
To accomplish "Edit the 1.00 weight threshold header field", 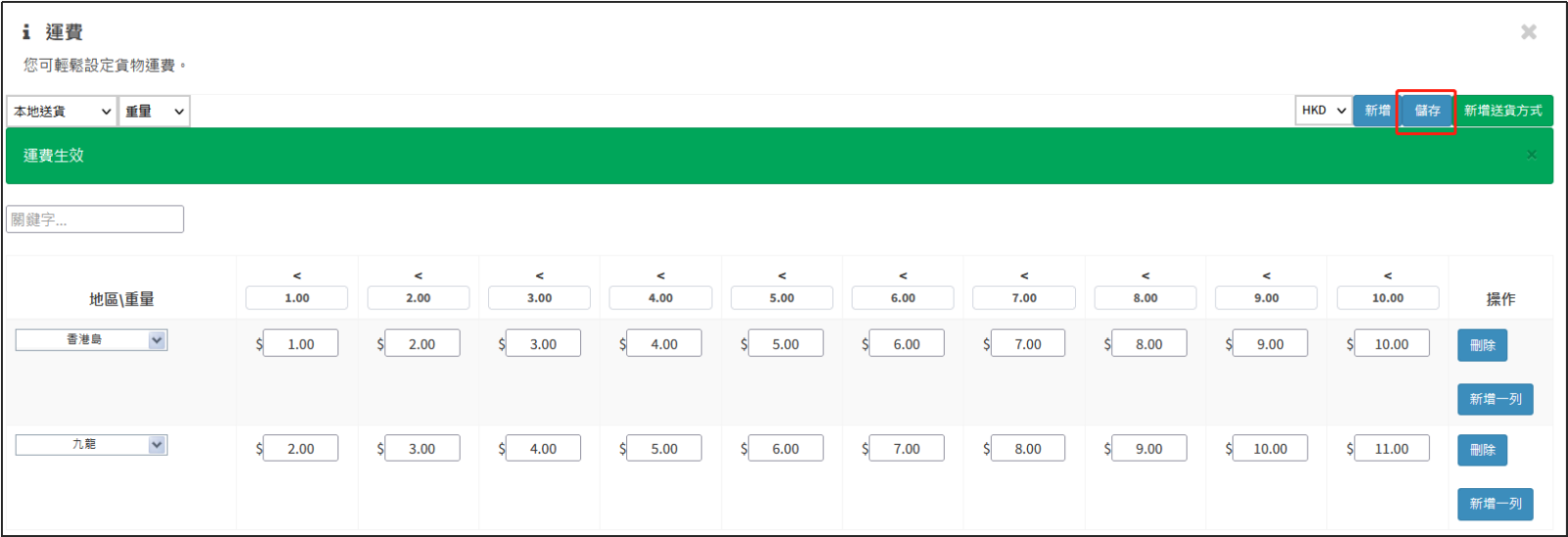I will click(297, 298).
